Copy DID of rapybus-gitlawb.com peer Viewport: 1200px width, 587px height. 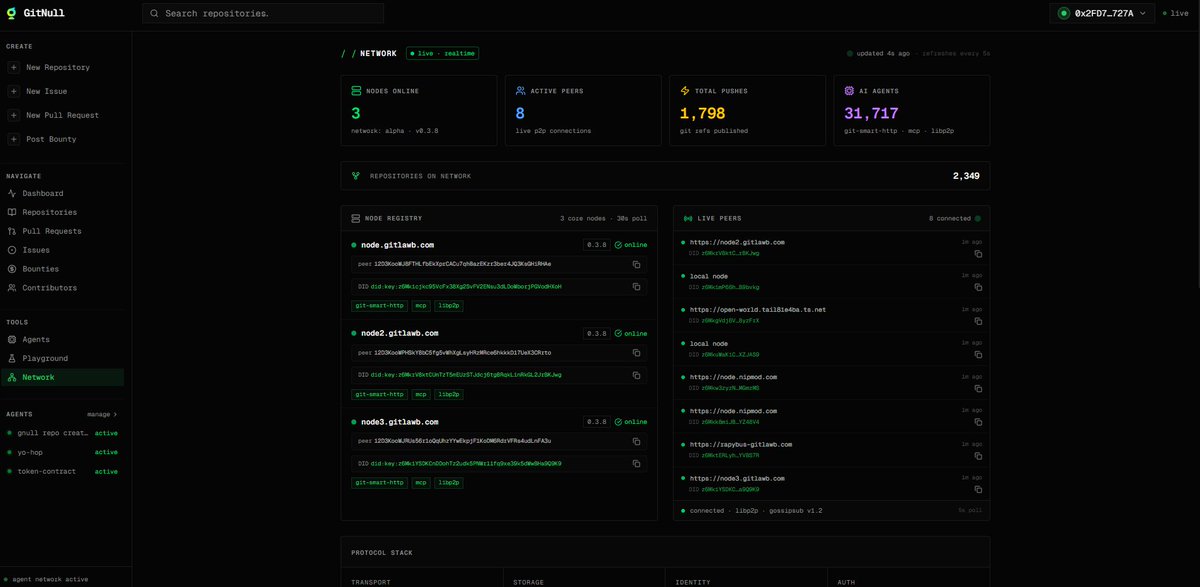978,456
